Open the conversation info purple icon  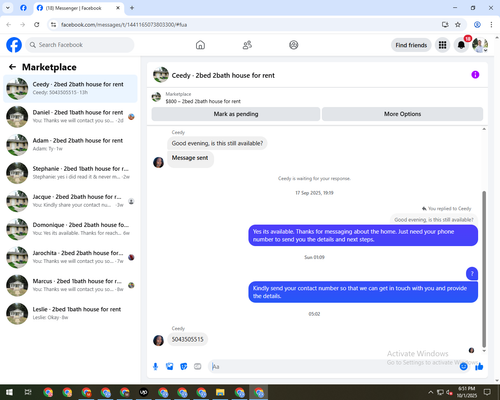point(475,75)
